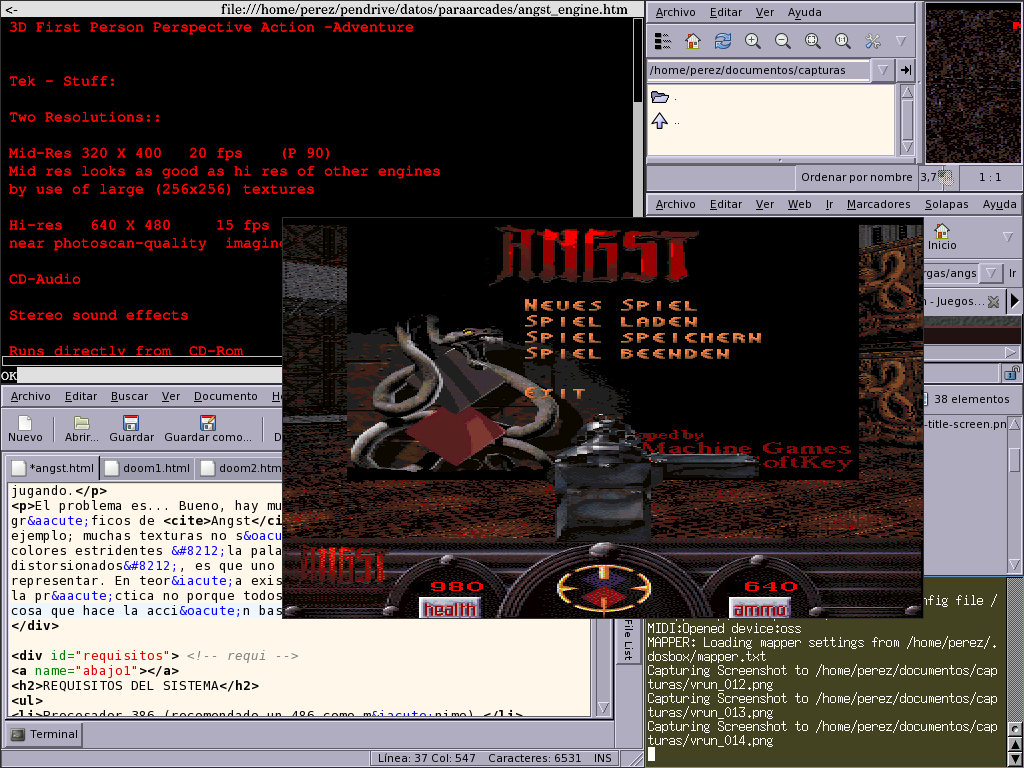
Task: Select Exit in Angst game menu
Action: (554, 393)
